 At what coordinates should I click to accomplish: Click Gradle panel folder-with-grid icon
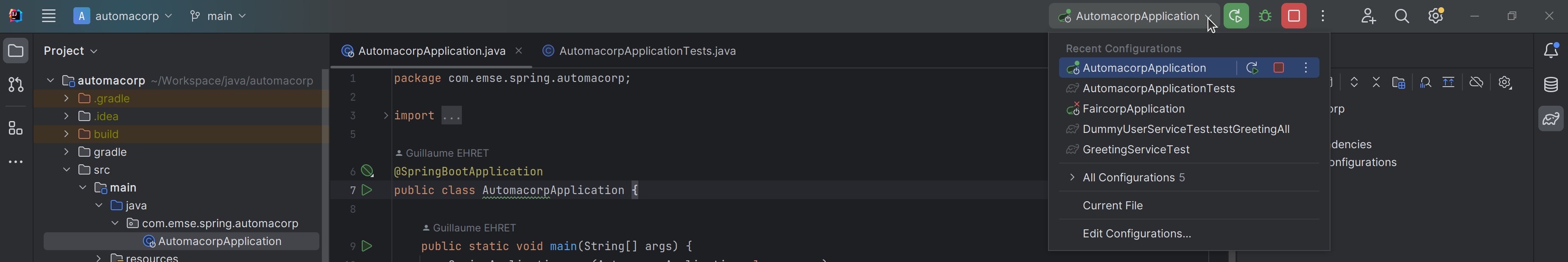(1399, 82)
